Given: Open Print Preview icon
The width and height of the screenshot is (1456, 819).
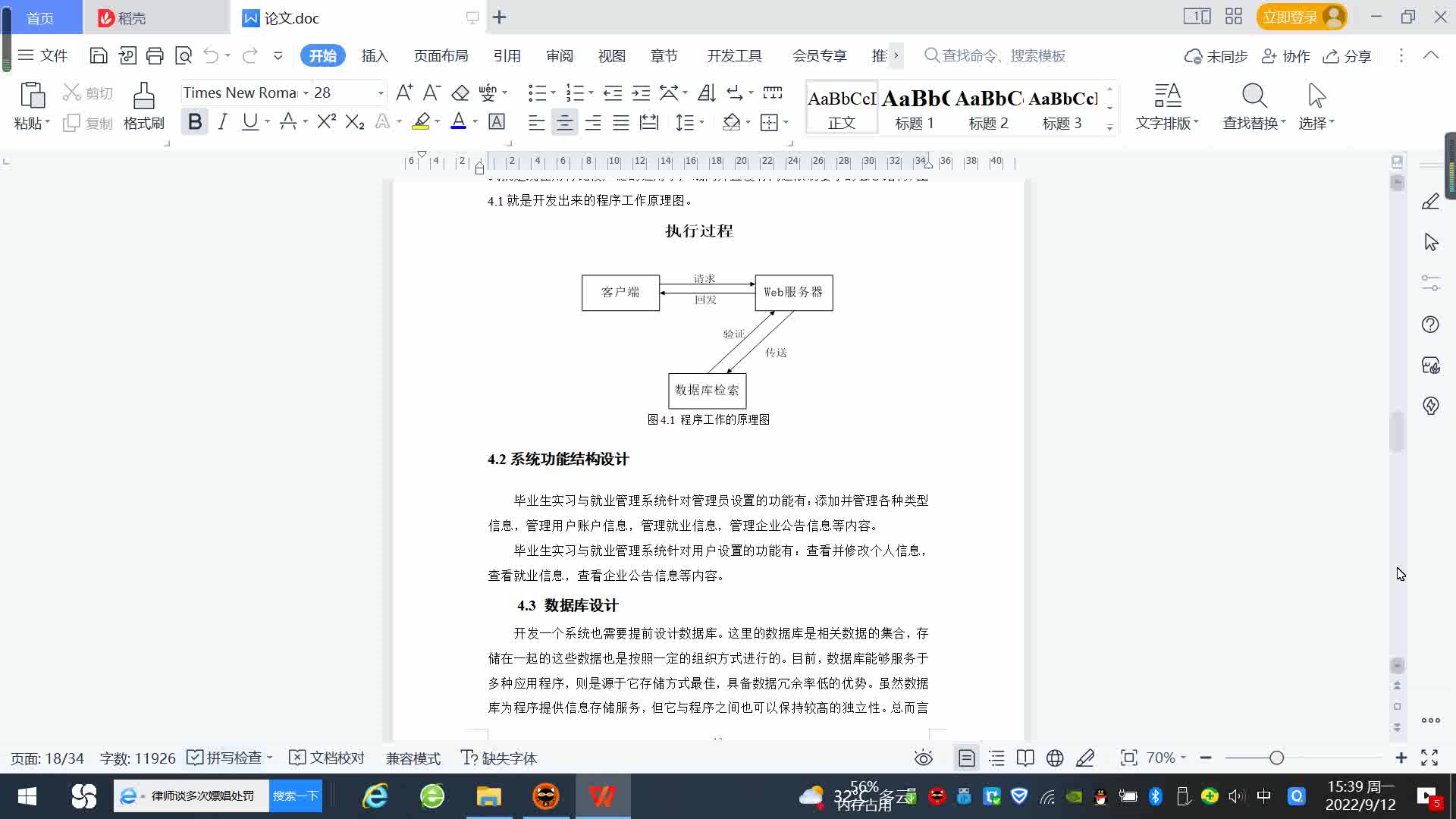Looking at the screenshot, I should [x=184, y=55].
